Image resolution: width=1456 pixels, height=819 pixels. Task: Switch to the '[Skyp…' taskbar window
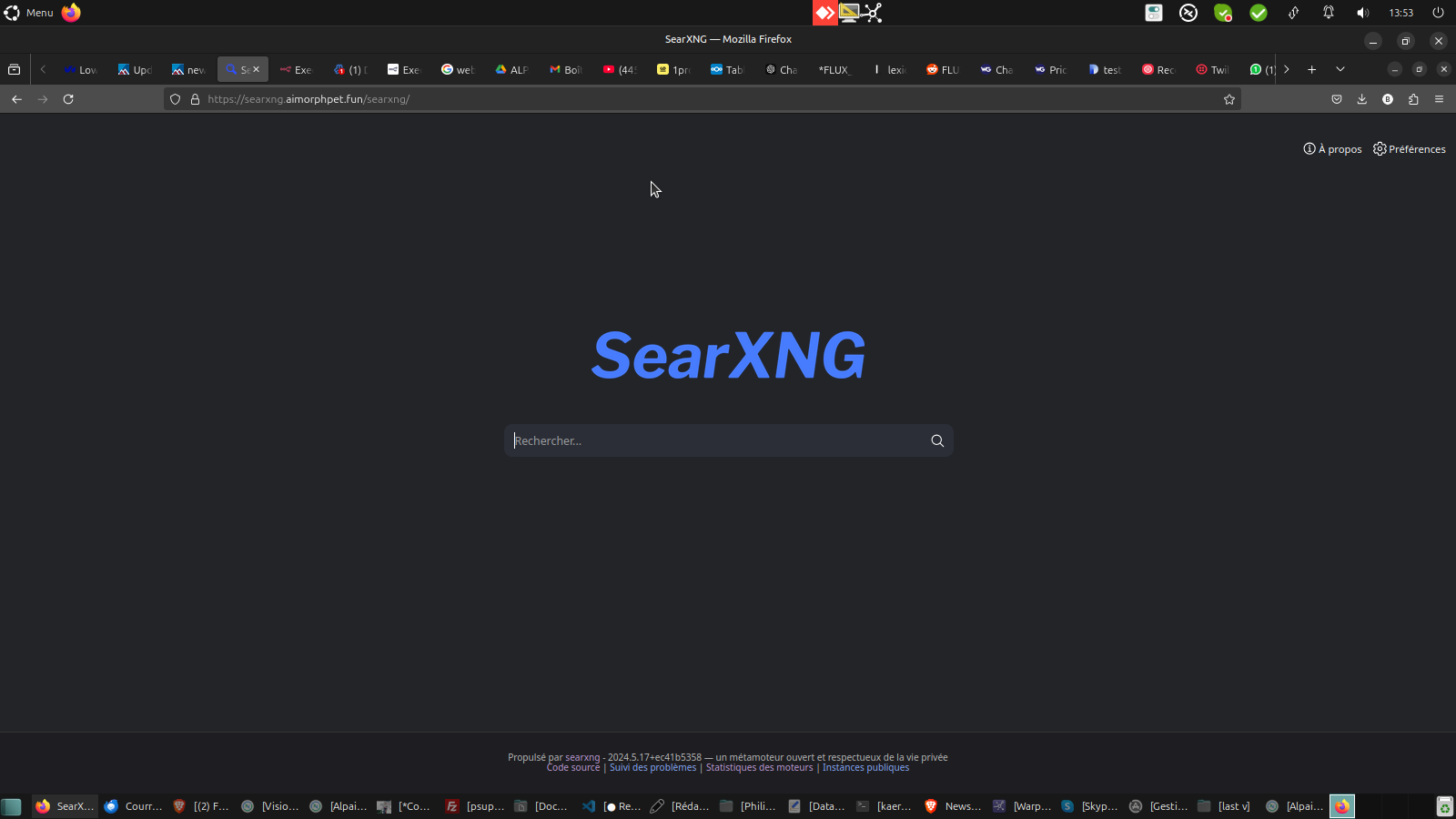coord(1090,806)
